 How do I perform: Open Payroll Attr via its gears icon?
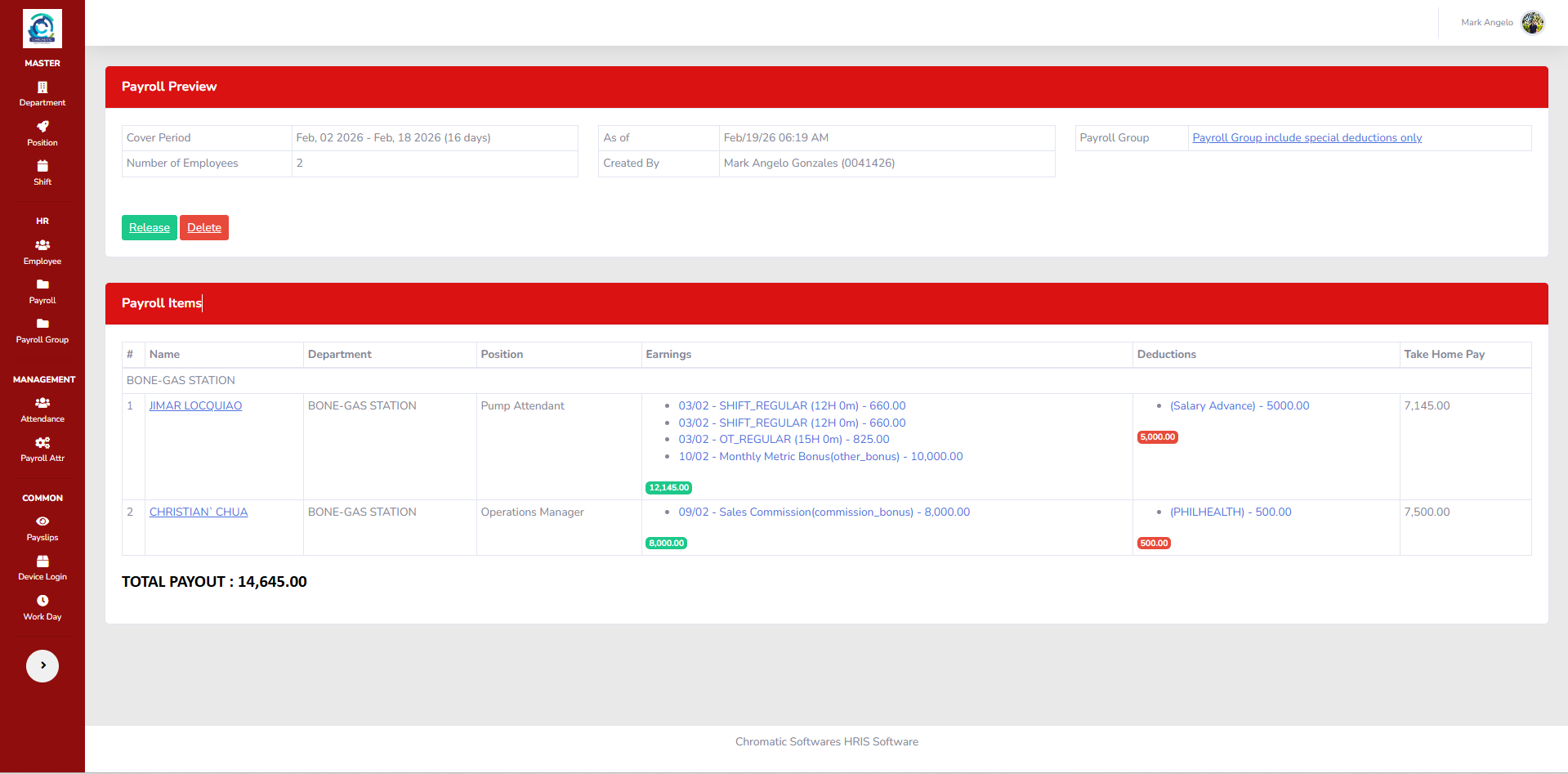pyautogui.click(x=42, y=442)
